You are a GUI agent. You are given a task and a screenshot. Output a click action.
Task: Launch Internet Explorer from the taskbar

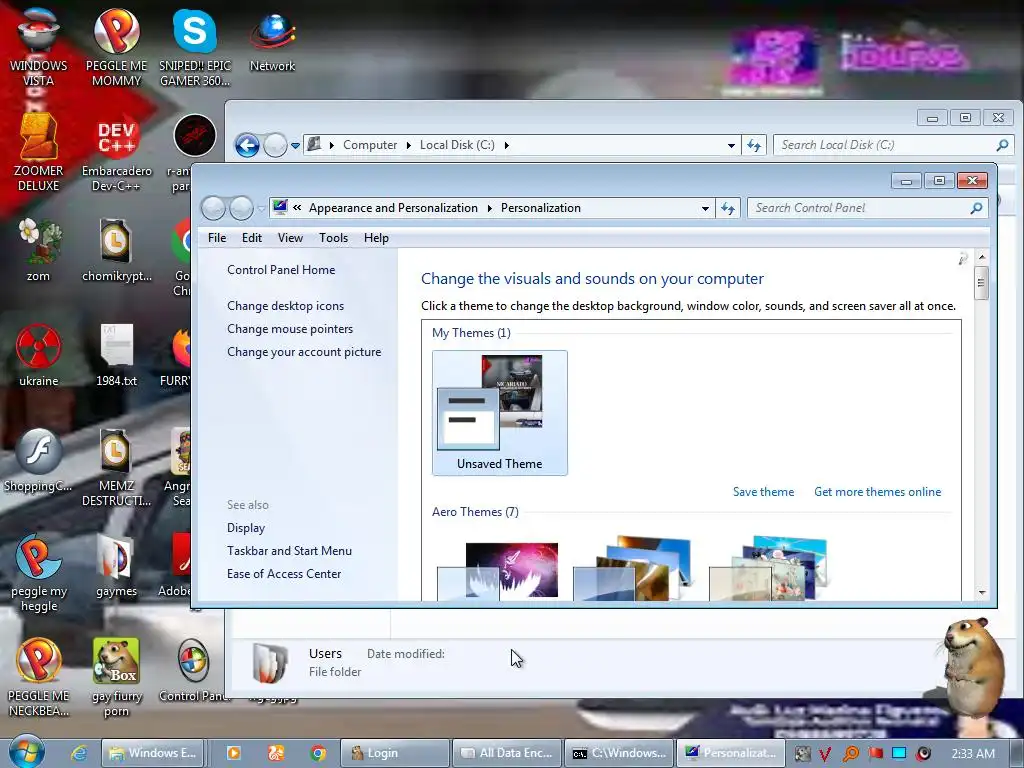79,753
